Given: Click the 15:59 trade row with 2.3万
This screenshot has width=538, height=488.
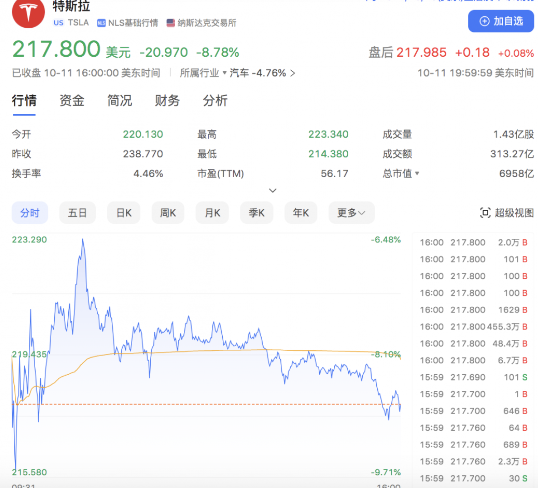Looking at the screenshot, I should pyautogui.click(x=473, y=462).
